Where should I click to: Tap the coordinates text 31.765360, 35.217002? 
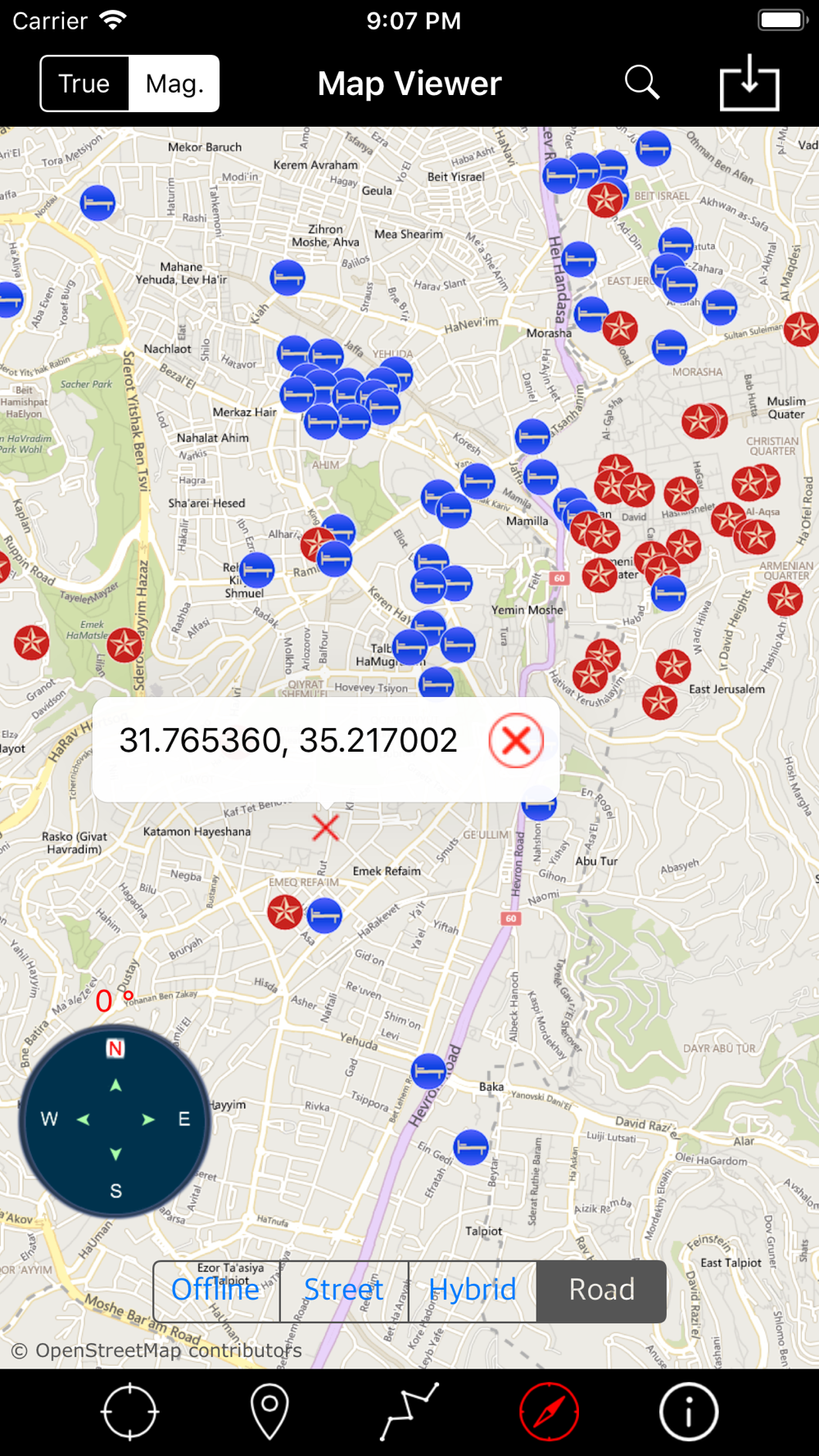click(x=288, y=740)
